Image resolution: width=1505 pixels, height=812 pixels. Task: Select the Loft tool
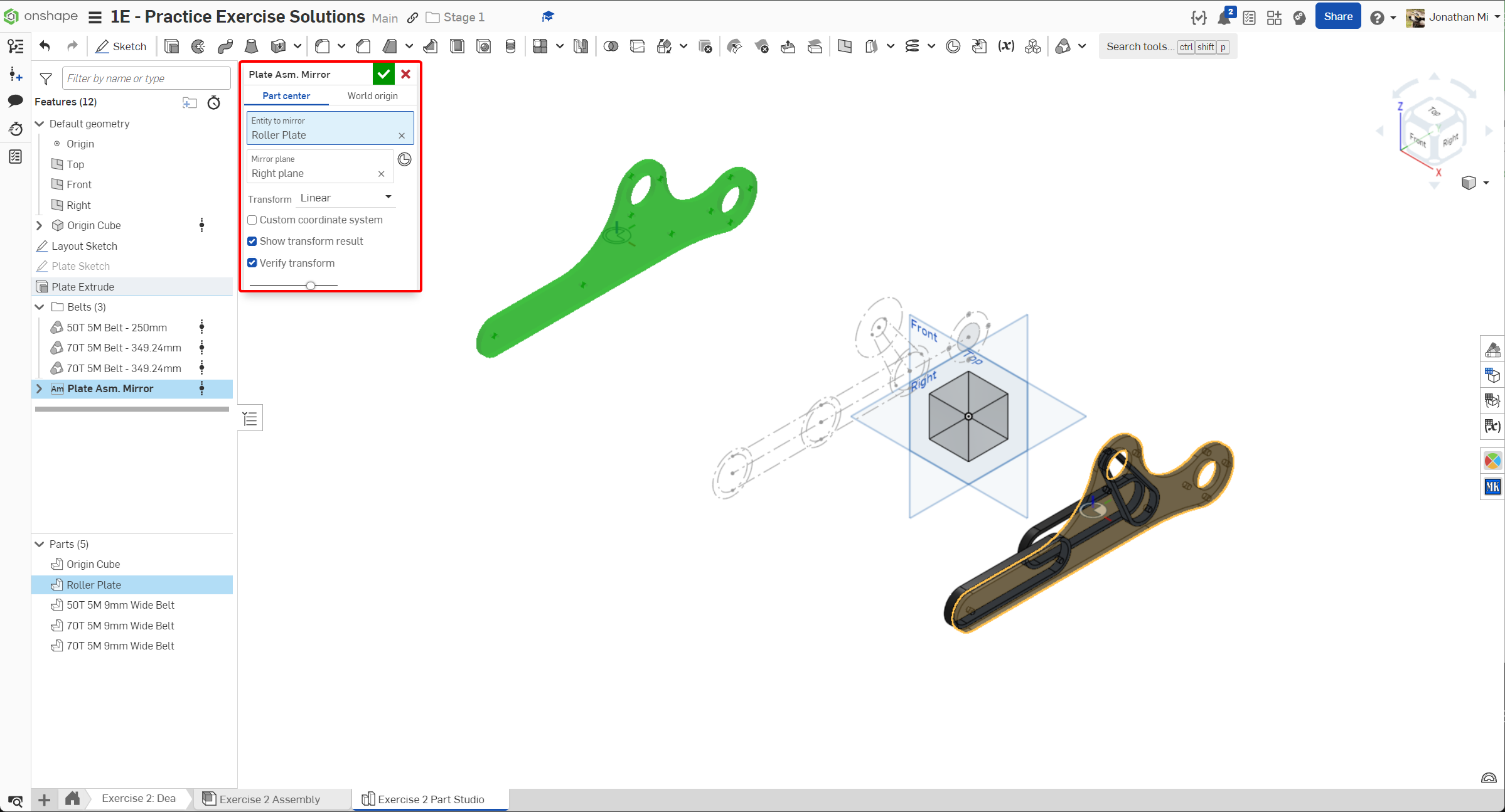pos(251,46)
